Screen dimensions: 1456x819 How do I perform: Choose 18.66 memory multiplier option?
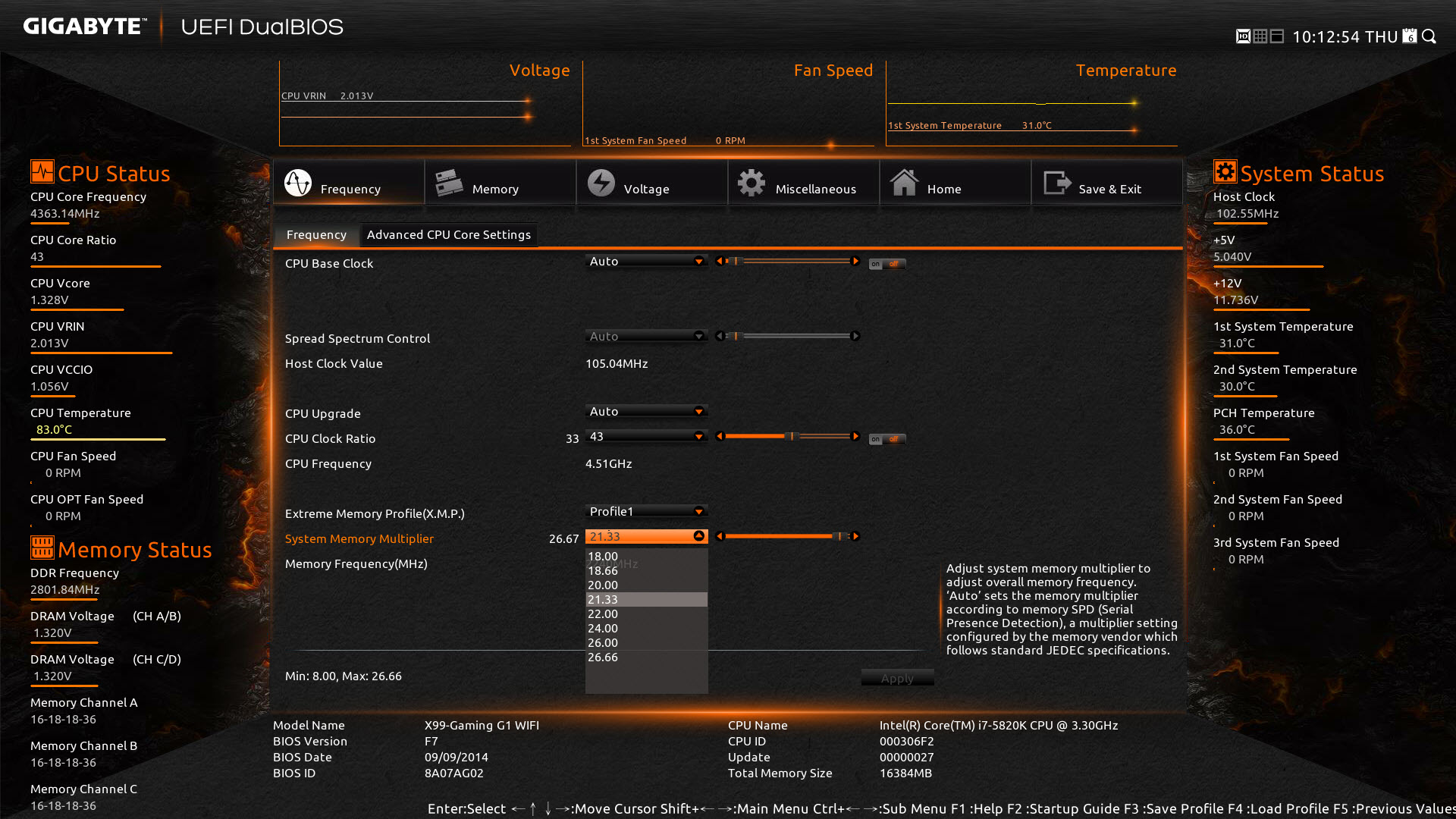click(646, 570)
